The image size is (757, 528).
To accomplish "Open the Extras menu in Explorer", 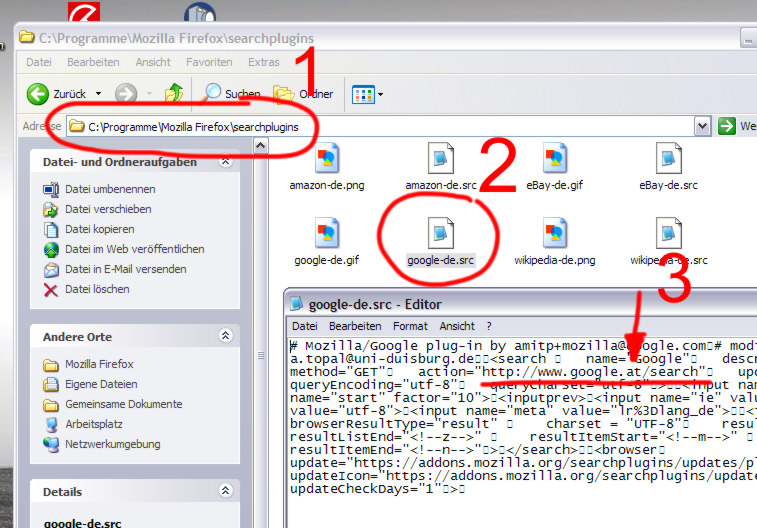I will pos(264,62).
